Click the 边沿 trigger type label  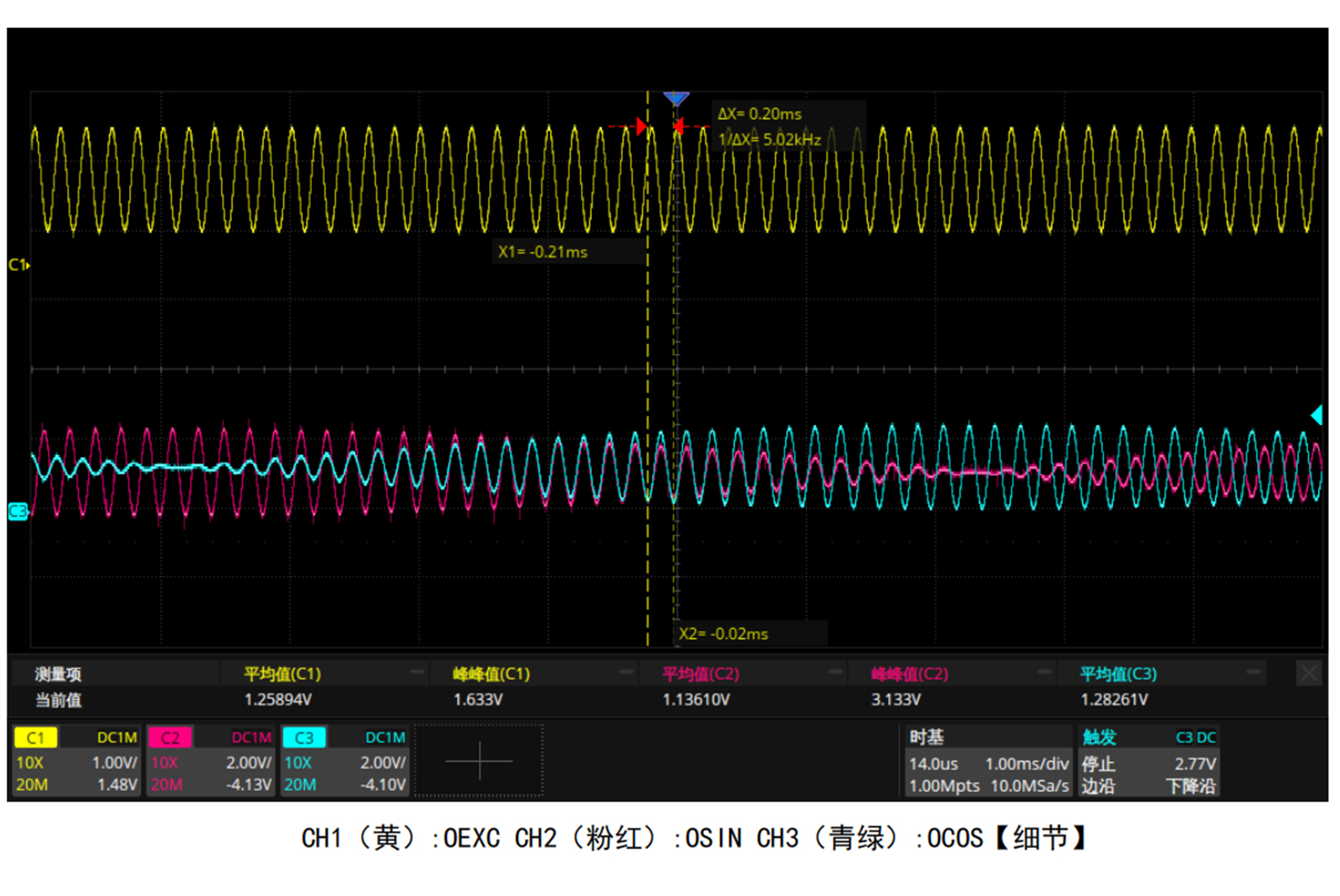pos(1098,786)
